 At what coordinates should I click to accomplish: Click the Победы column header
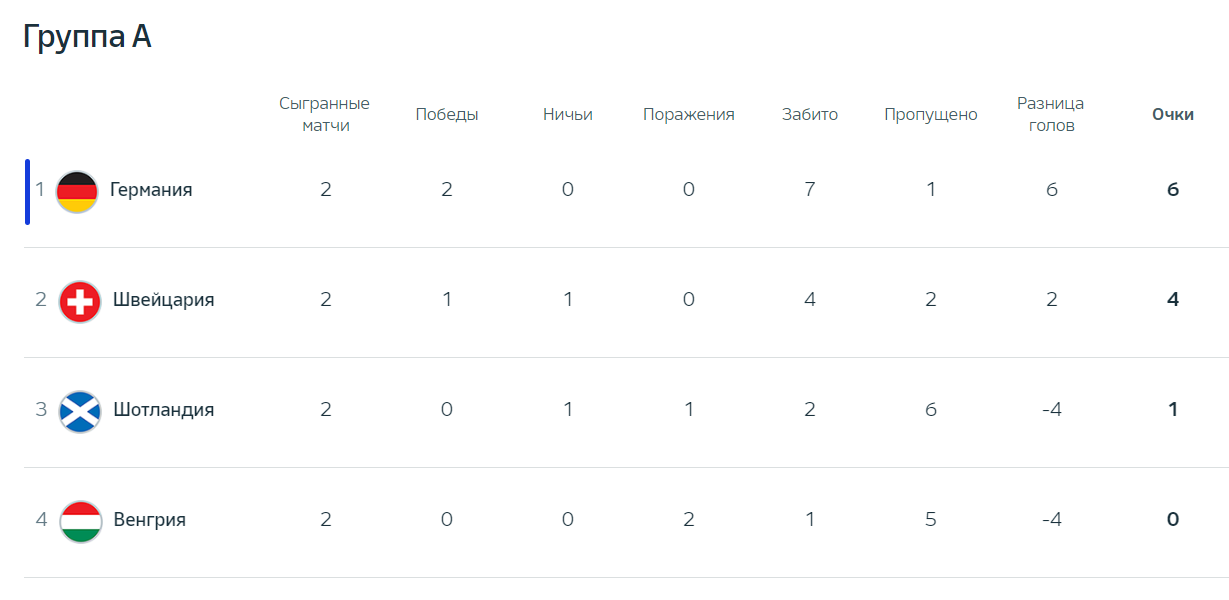tap(447, 115)
